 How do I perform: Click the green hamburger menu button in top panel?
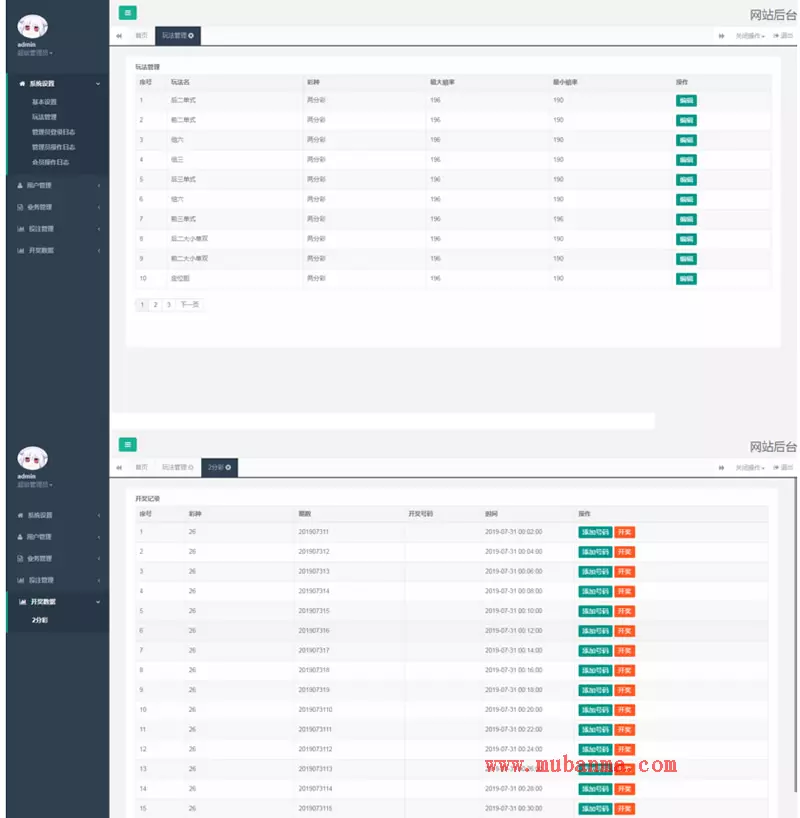coord(127,13)
